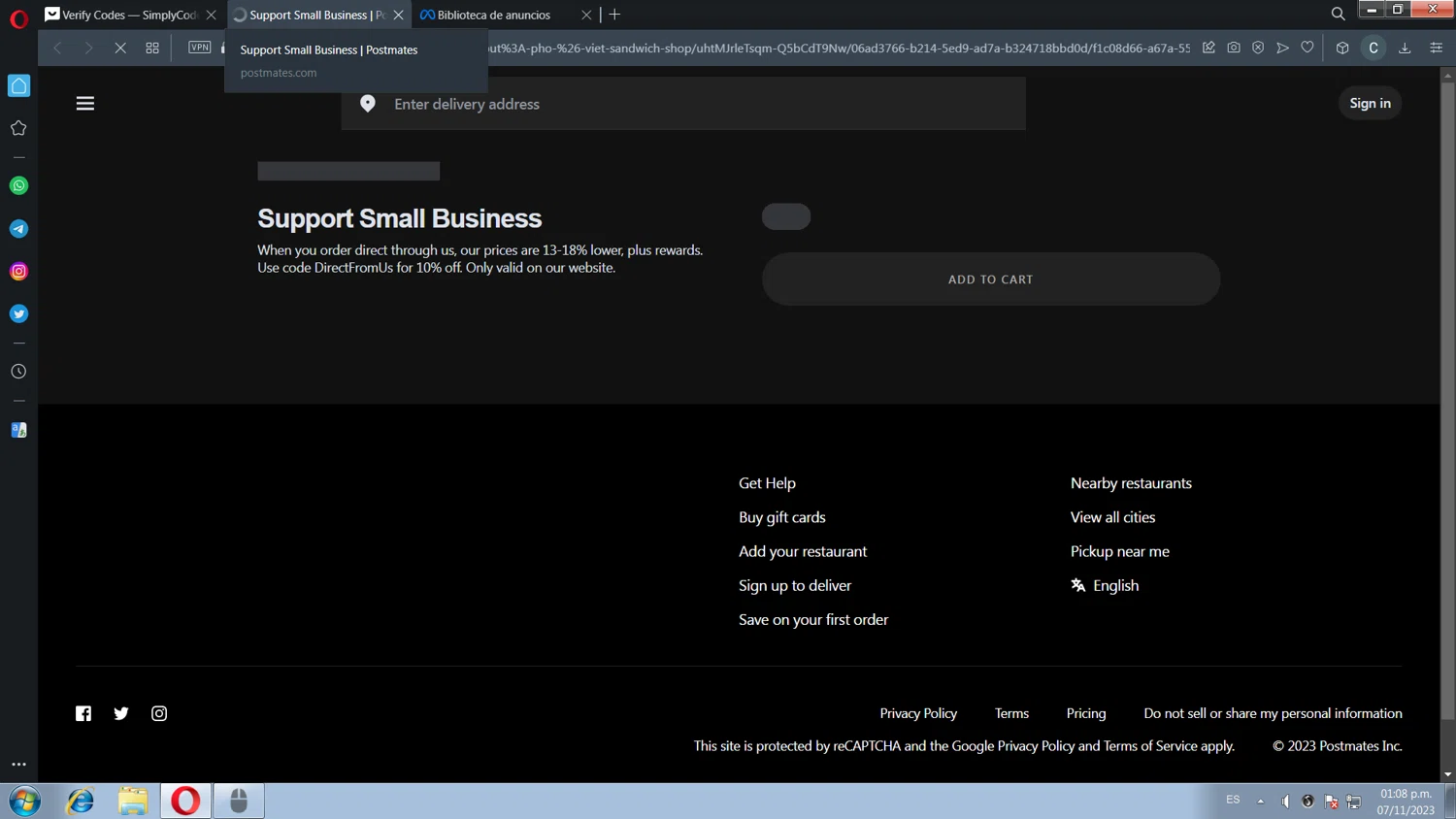This screenshot has width=1456, height=819.
Task: Open the Privacy Policy footer link
Action: (918, 713)
